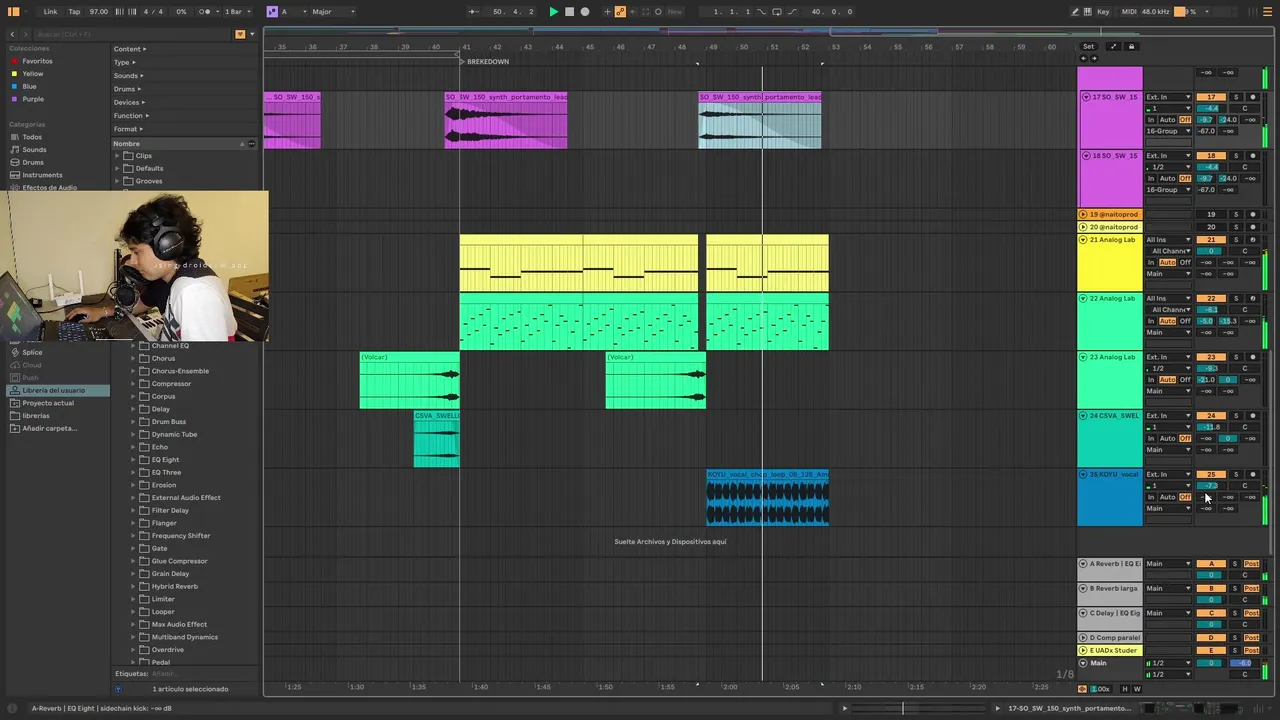
Task: Start playback with the Play button
Action: coord(553,12)
